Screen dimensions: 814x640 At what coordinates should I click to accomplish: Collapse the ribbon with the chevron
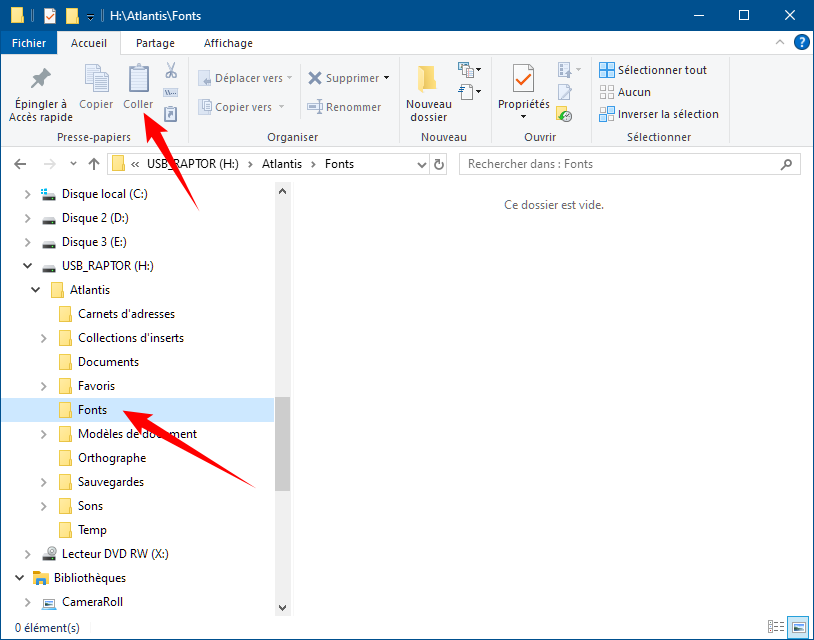780,42
